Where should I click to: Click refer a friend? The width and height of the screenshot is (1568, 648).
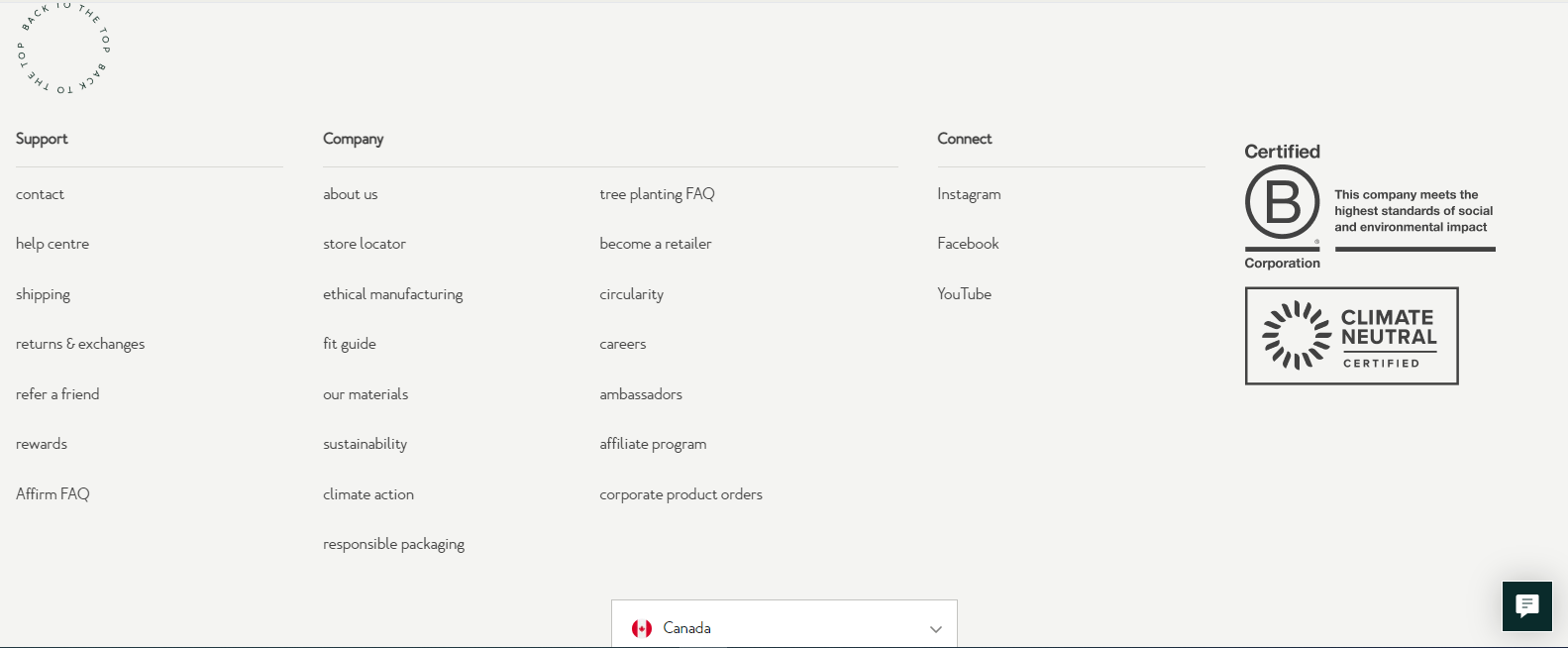point(57,394)
